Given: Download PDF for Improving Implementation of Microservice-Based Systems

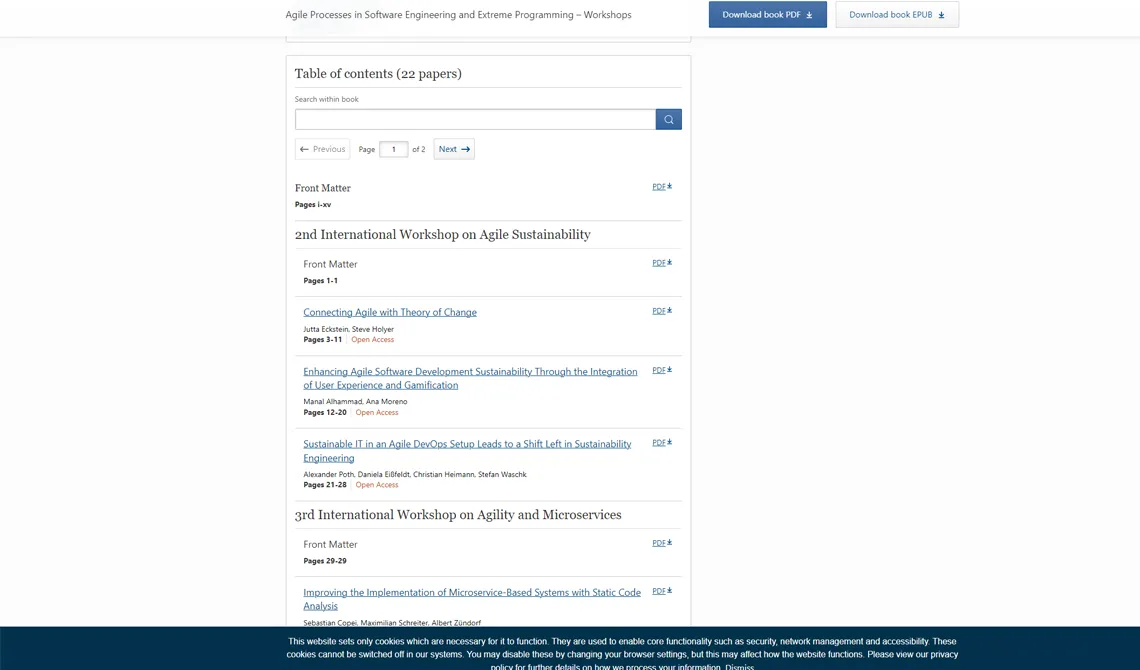Looking at the screenshot, I should pos(662,591).
